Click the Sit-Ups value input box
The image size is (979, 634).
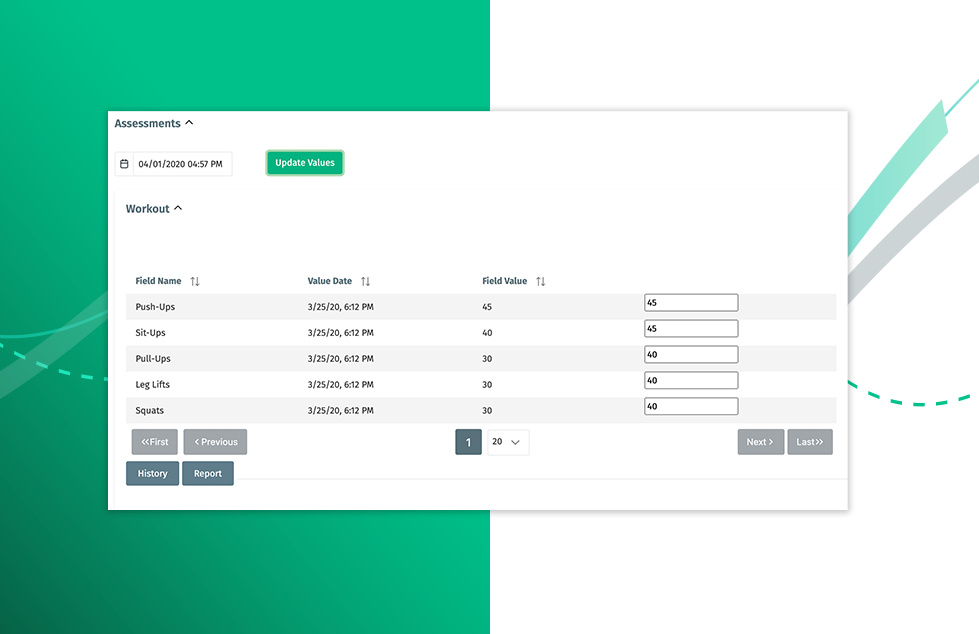pos(691,329)
